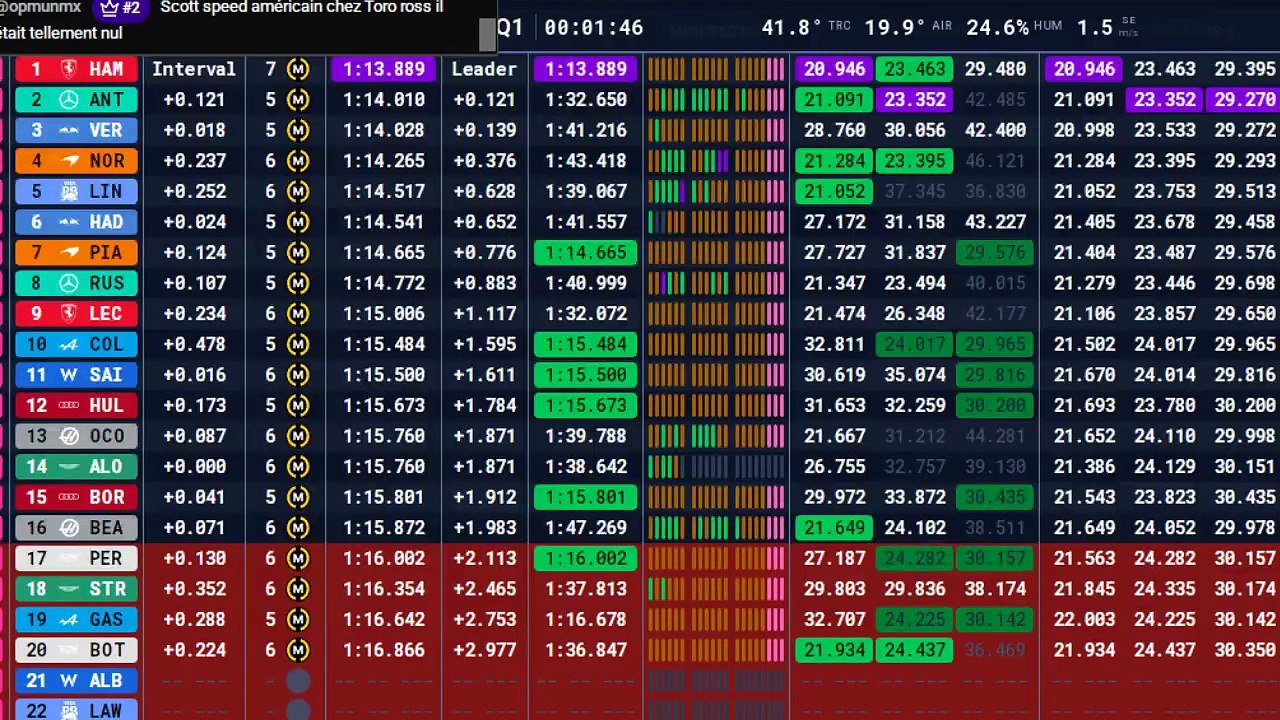1280x720 pixels.
Task: Click HAM's third sector time 29.480
Action: 995,69
